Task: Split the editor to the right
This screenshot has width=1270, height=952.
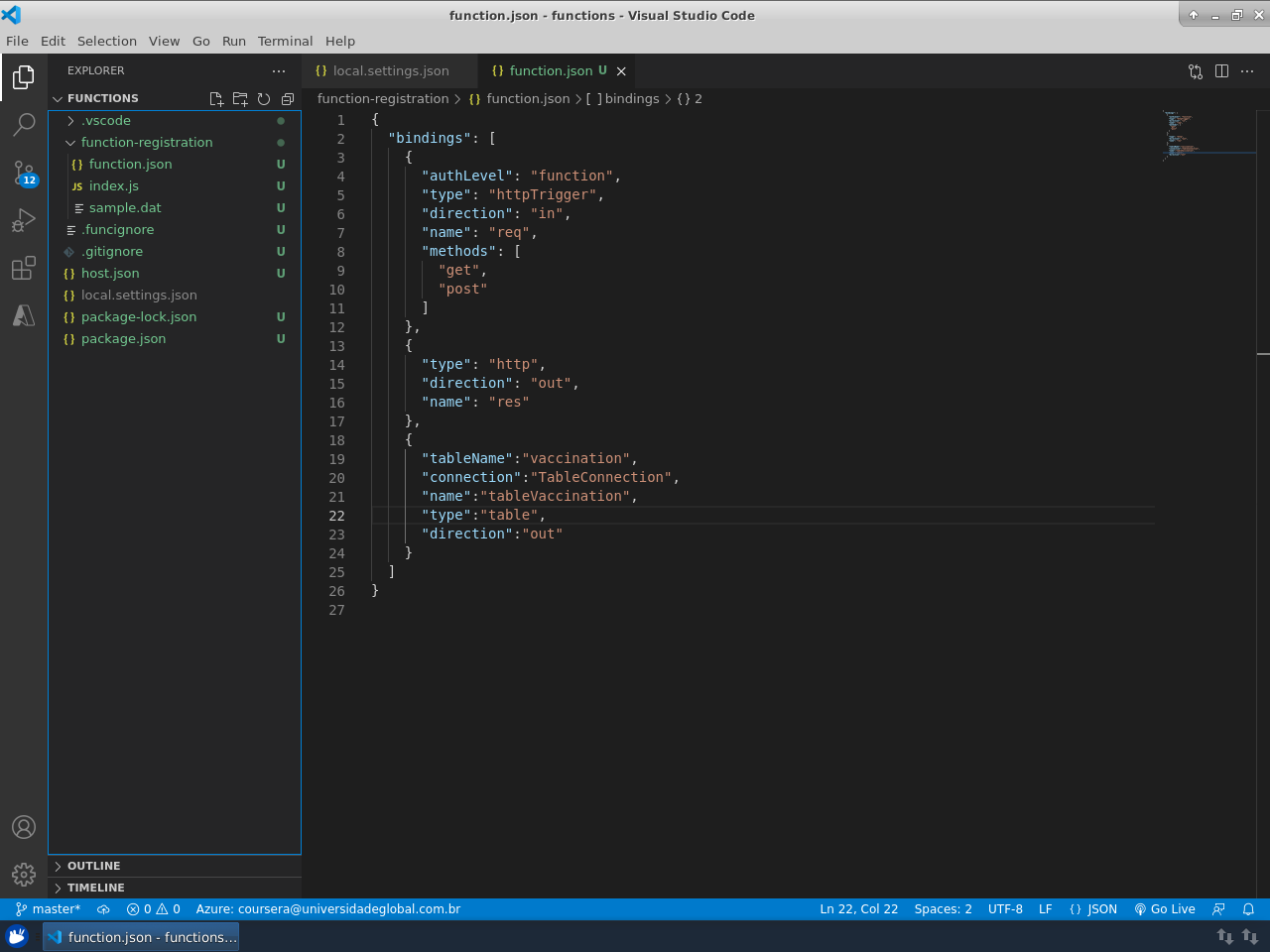Action: [x=1221, y=71]
